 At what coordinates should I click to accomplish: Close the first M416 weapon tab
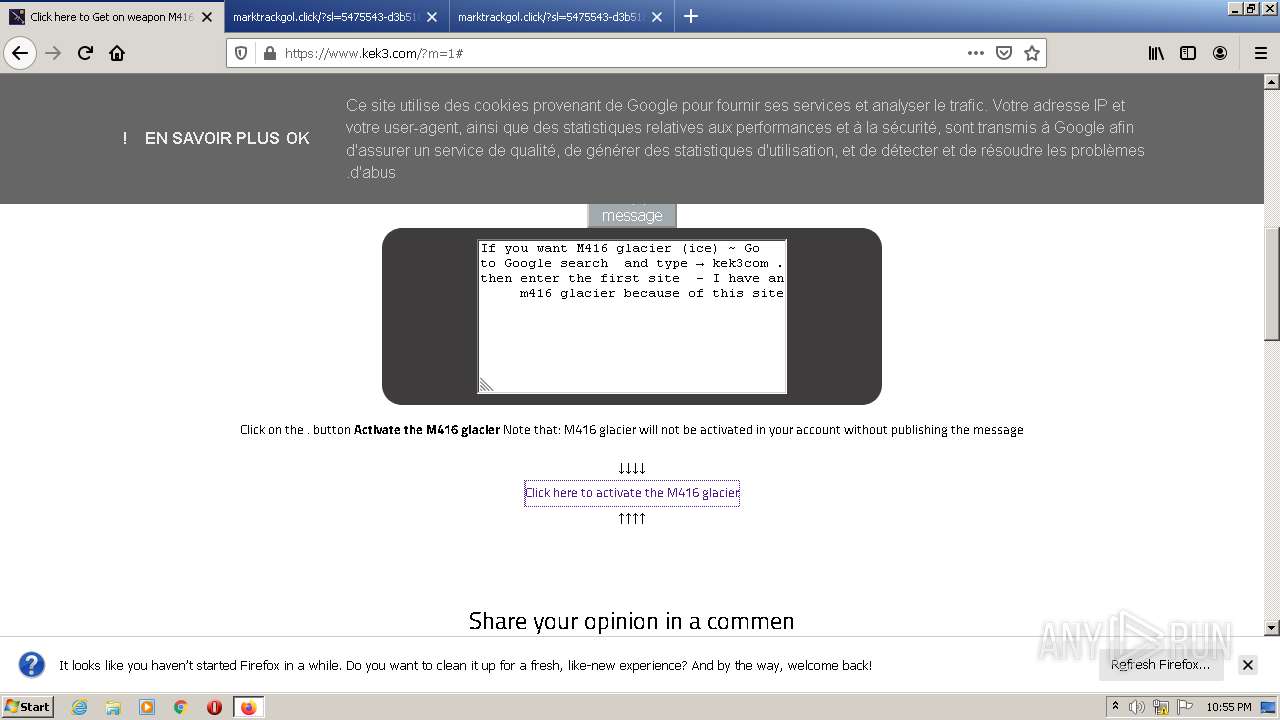coord(207,17)
